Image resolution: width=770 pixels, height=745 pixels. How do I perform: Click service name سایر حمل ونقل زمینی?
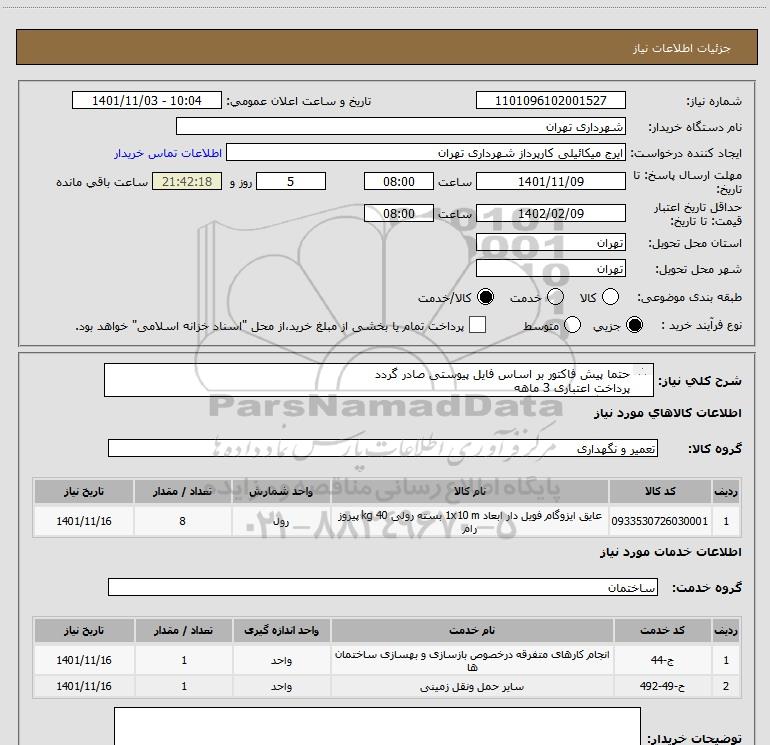click(472, 687)
